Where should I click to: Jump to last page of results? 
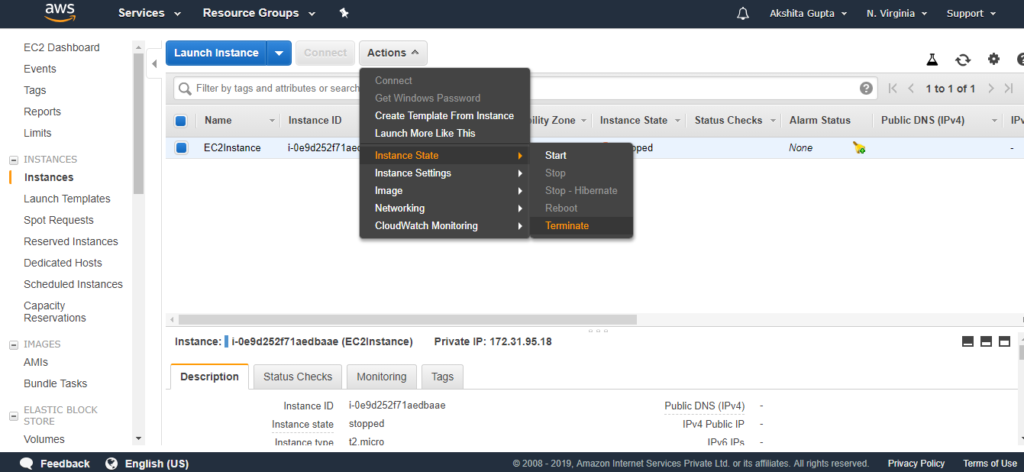pos(1008,88)
